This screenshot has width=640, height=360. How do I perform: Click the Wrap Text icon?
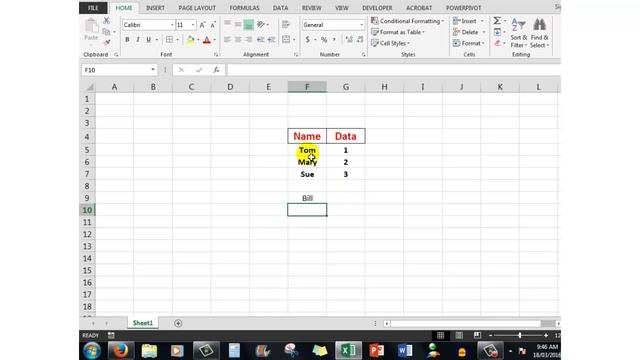tap(286, 24)
